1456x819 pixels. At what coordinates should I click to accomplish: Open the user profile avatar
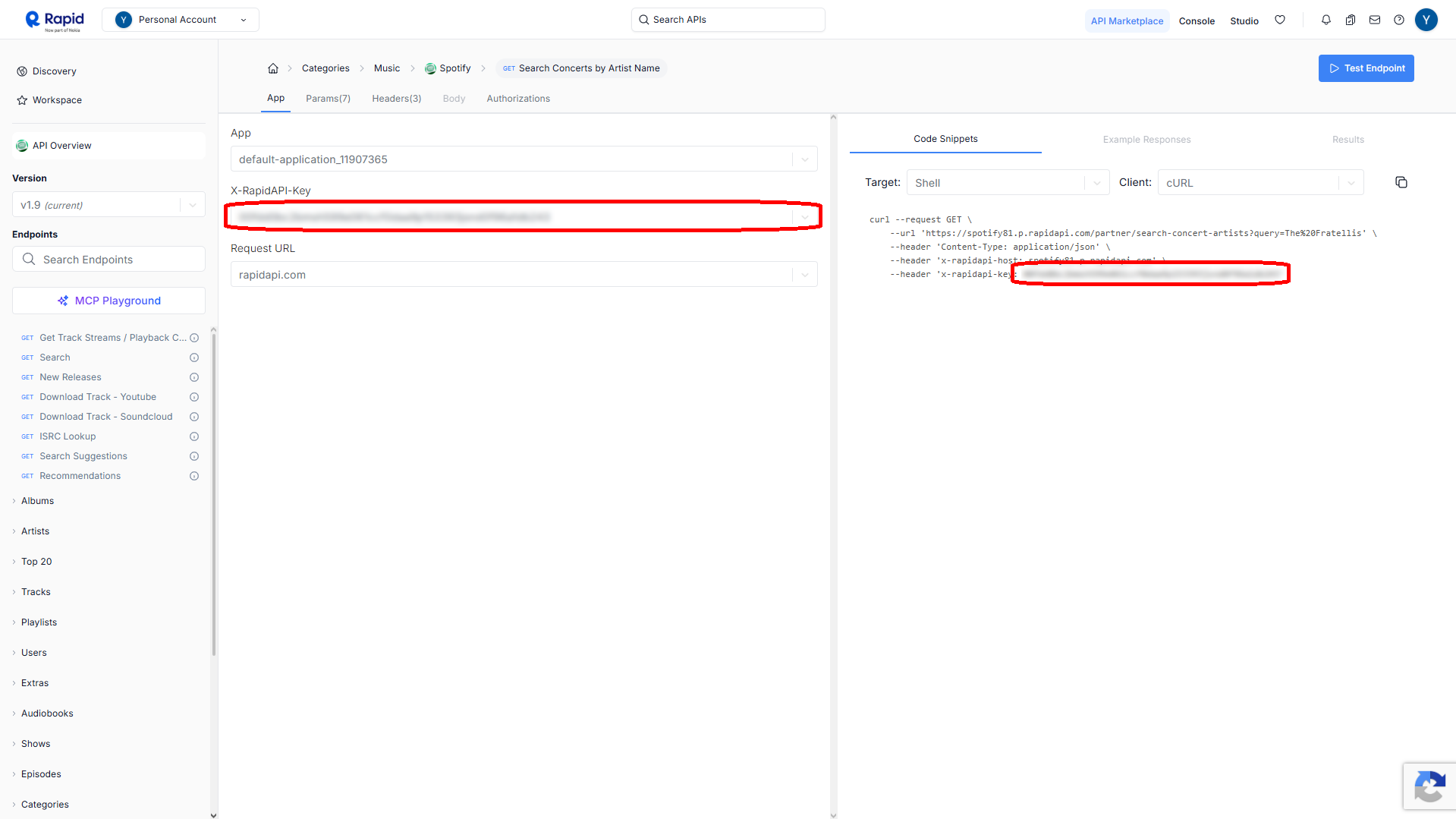[x=1426, y=20]
